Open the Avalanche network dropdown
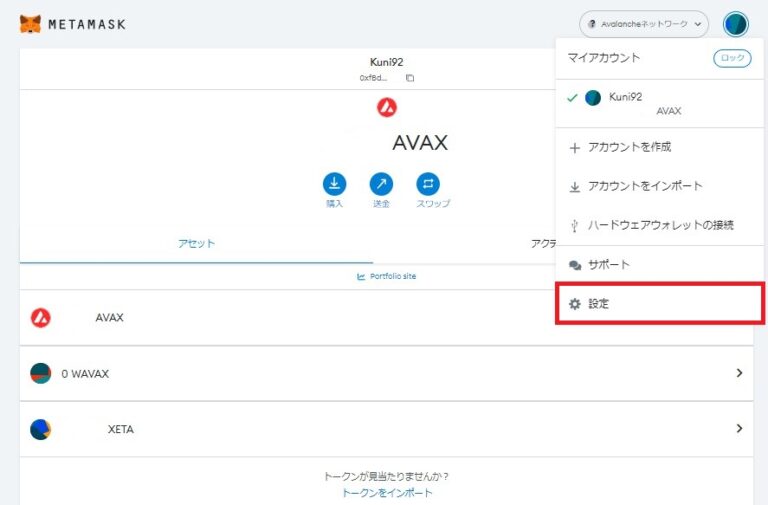The width and height of the screenshot is (768, 505). [x=644, y=24]
